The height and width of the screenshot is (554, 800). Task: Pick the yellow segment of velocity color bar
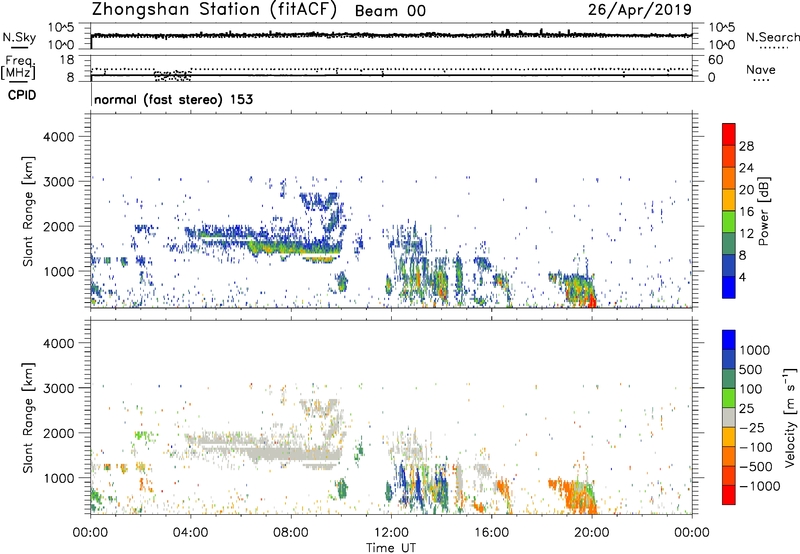(x=729, y=437)
